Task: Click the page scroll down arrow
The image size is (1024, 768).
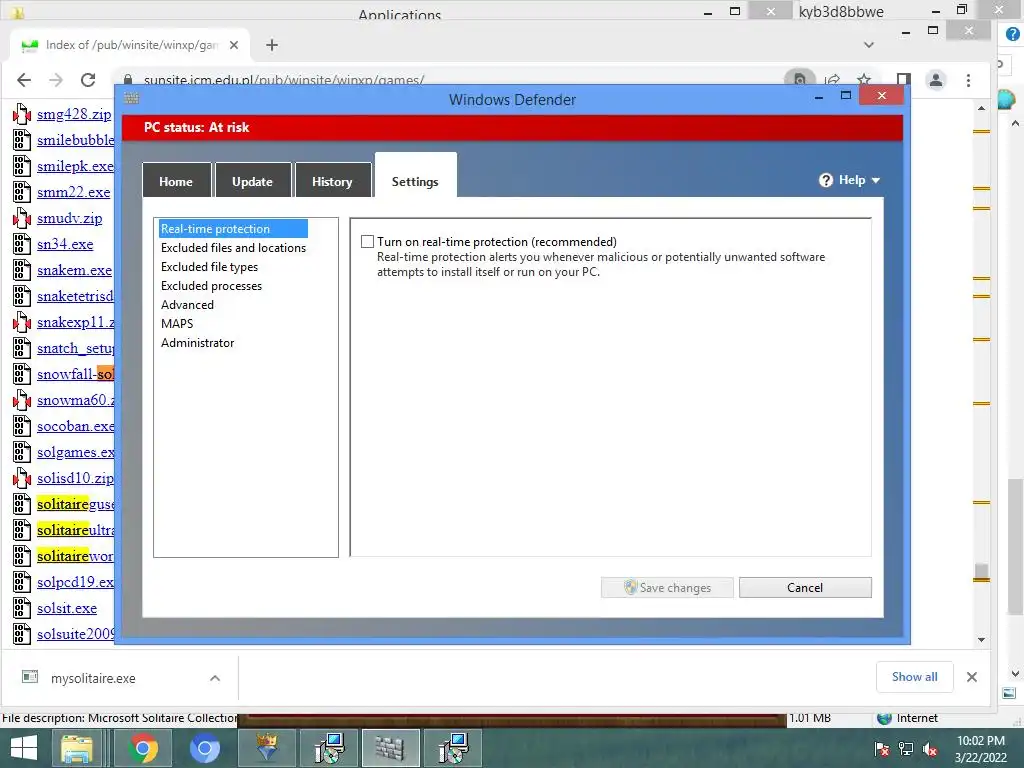Action: pos(982,640)
